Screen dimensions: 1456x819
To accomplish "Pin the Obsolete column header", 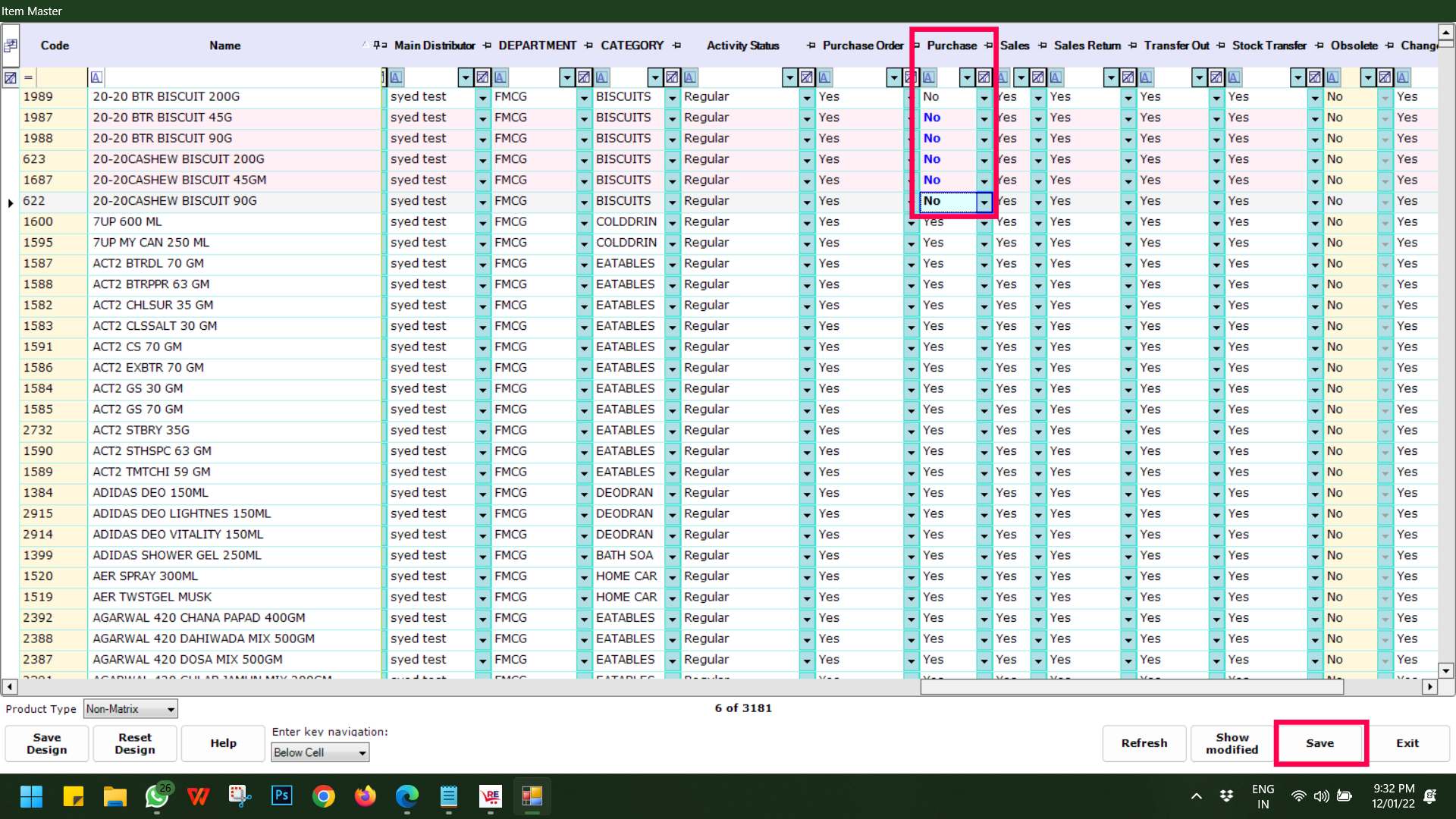I will coord(1389,45).
